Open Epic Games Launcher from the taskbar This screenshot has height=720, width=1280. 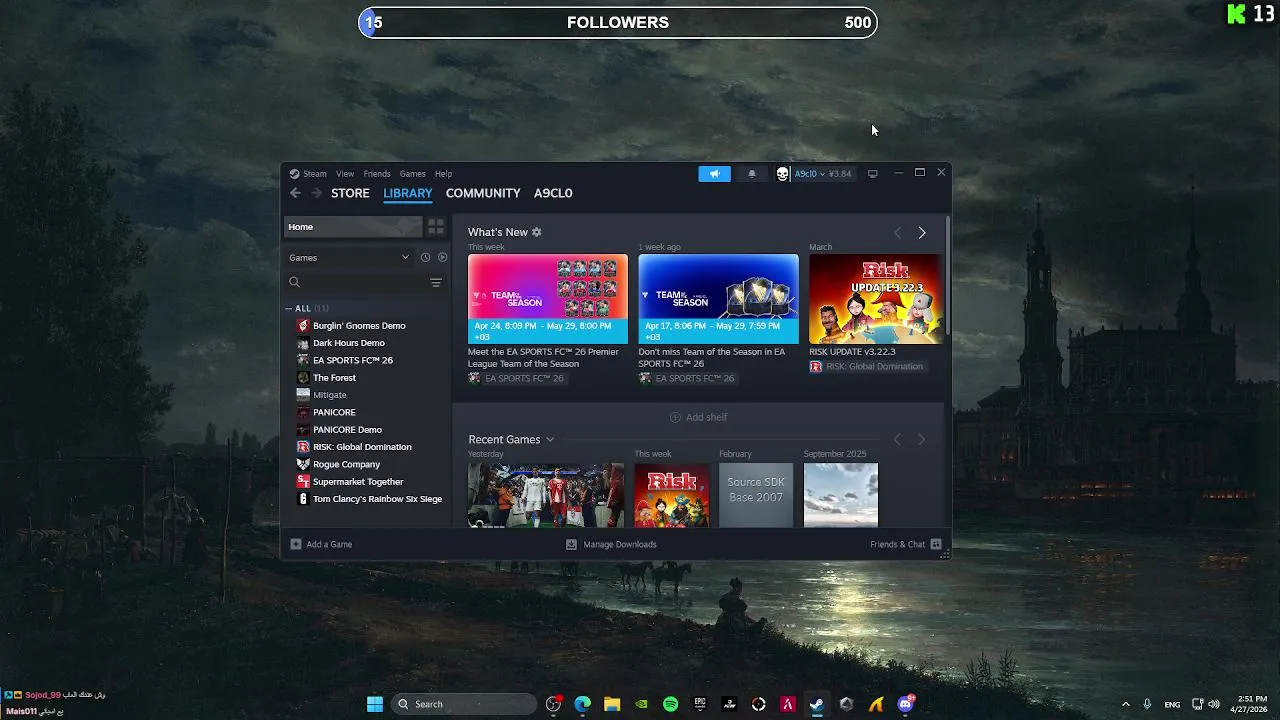pyautogui.click(x=700, y=704)
